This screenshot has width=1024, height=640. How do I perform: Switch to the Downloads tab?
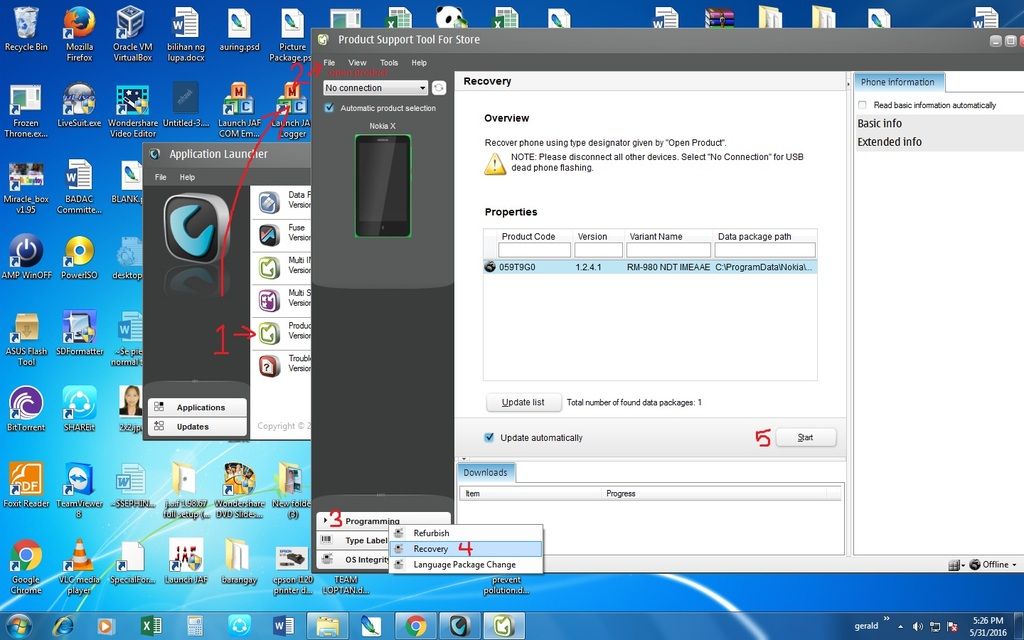(x=485, y=472)
